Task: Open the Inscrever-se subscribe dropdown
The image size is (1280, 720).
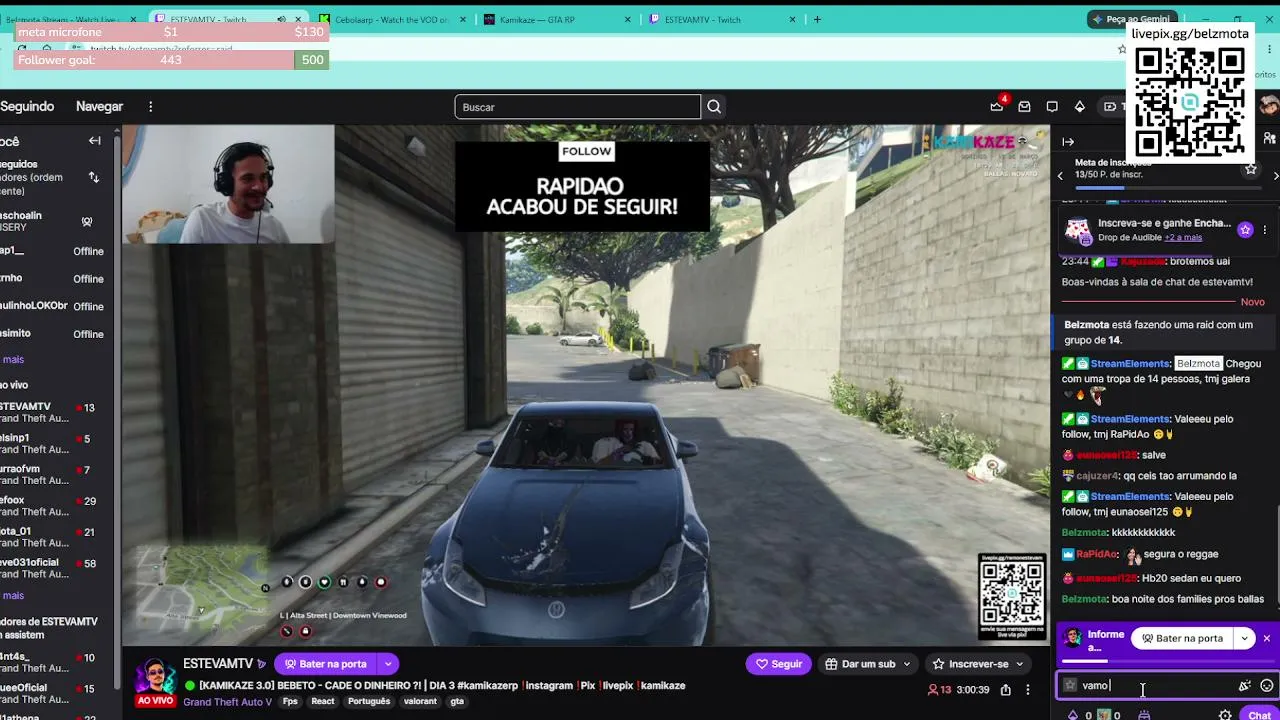Action: (978, 664)
